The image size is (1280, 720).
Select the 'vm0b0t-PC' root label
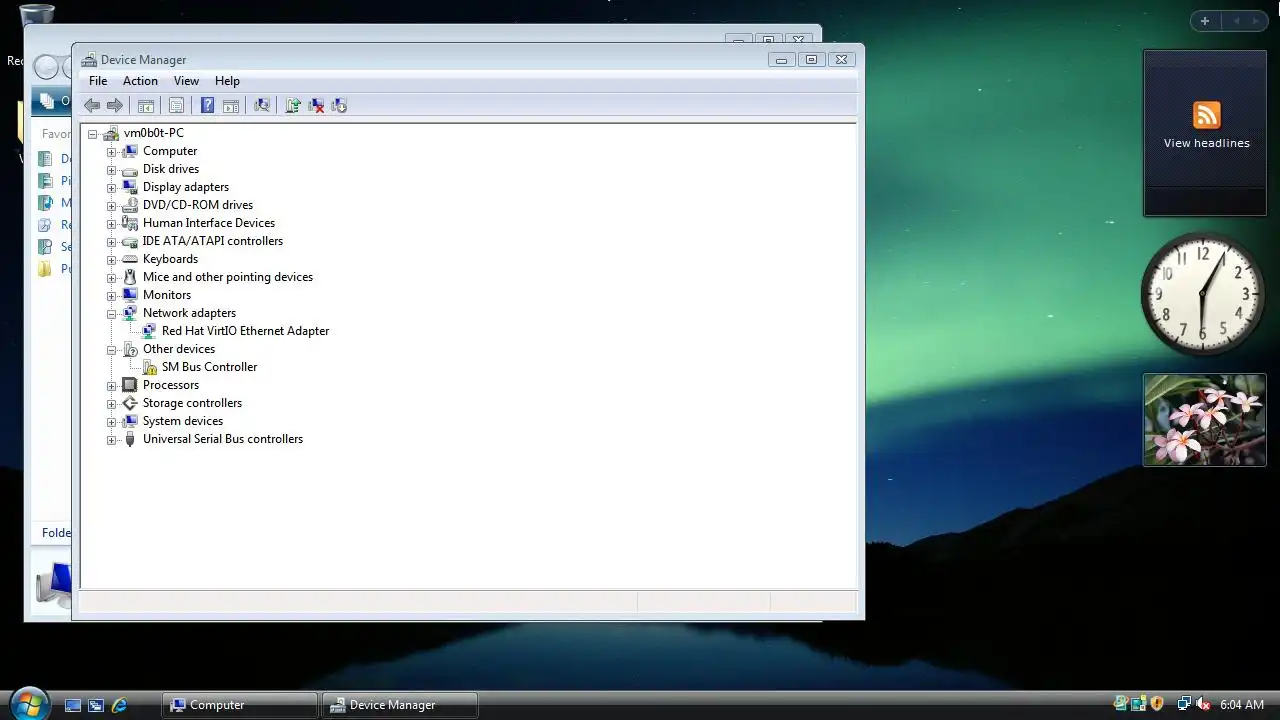click(x=154, y=133)
